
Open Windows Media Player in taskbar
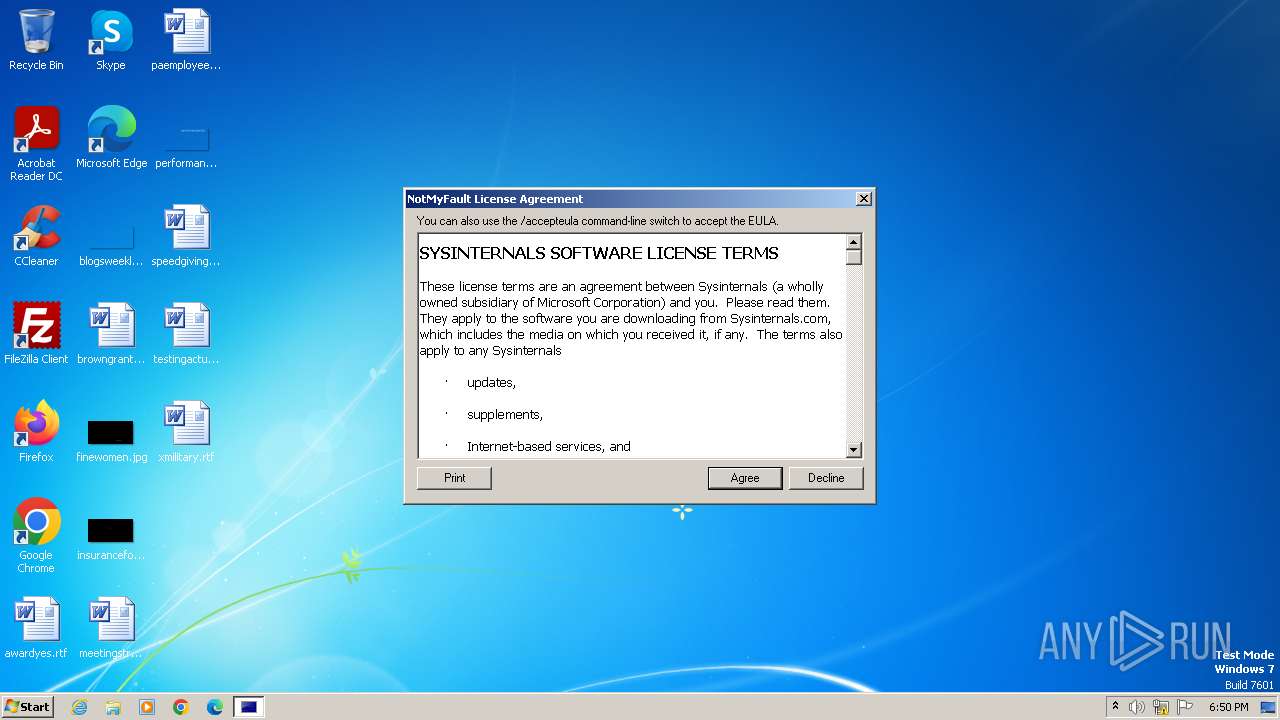point(147,707)
